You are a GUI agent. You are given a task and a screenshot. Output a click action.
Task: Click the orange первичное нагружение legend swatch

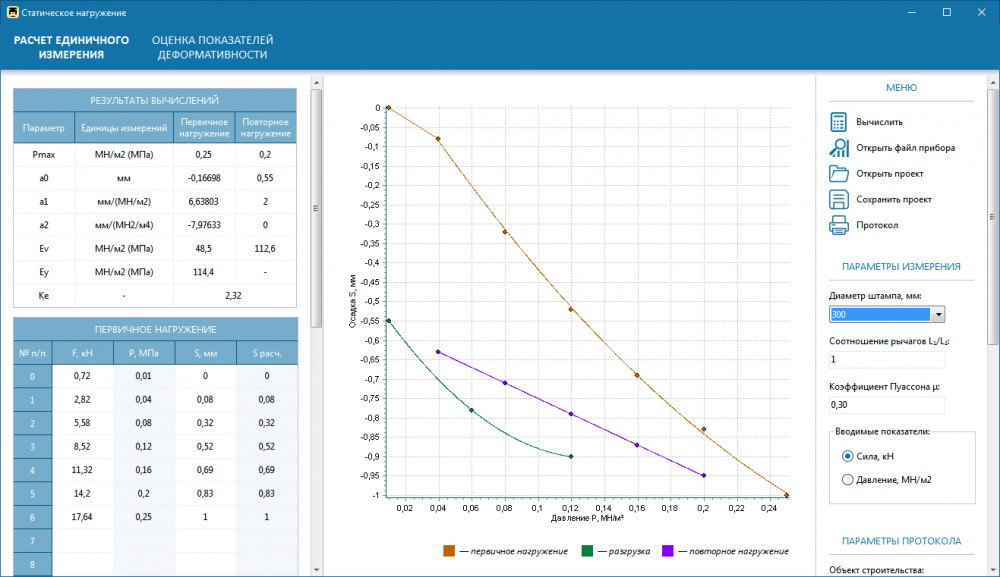pyautogui.click(x=450, y=551)
